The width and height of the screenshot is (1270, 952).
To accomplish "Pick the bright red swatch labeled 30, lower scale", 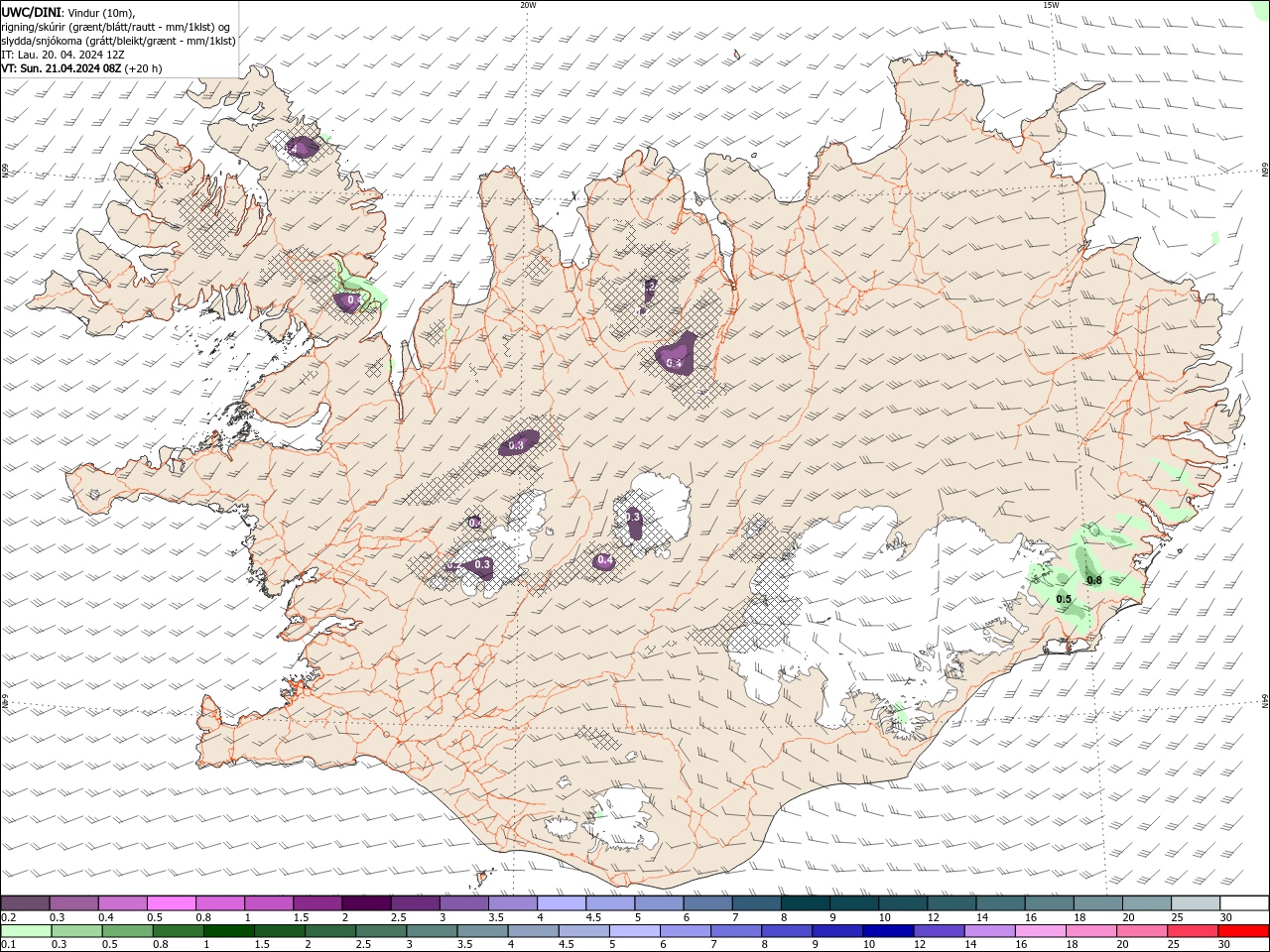I will pyautogui.click(x=1243, y=930).
